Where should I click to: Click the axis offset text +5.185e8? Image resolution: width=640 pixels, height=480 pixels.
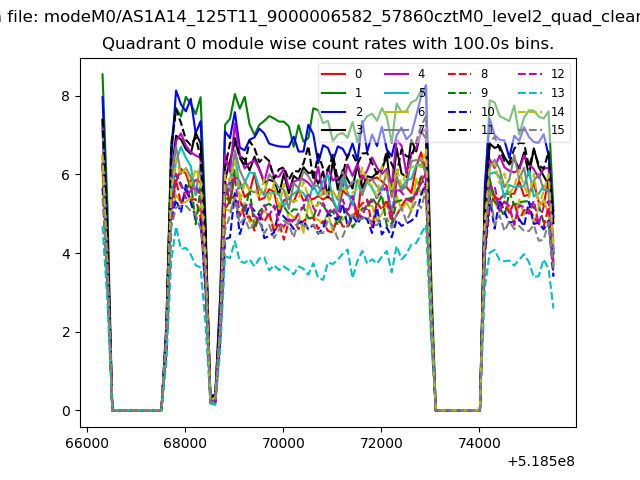tap(541, 462)
